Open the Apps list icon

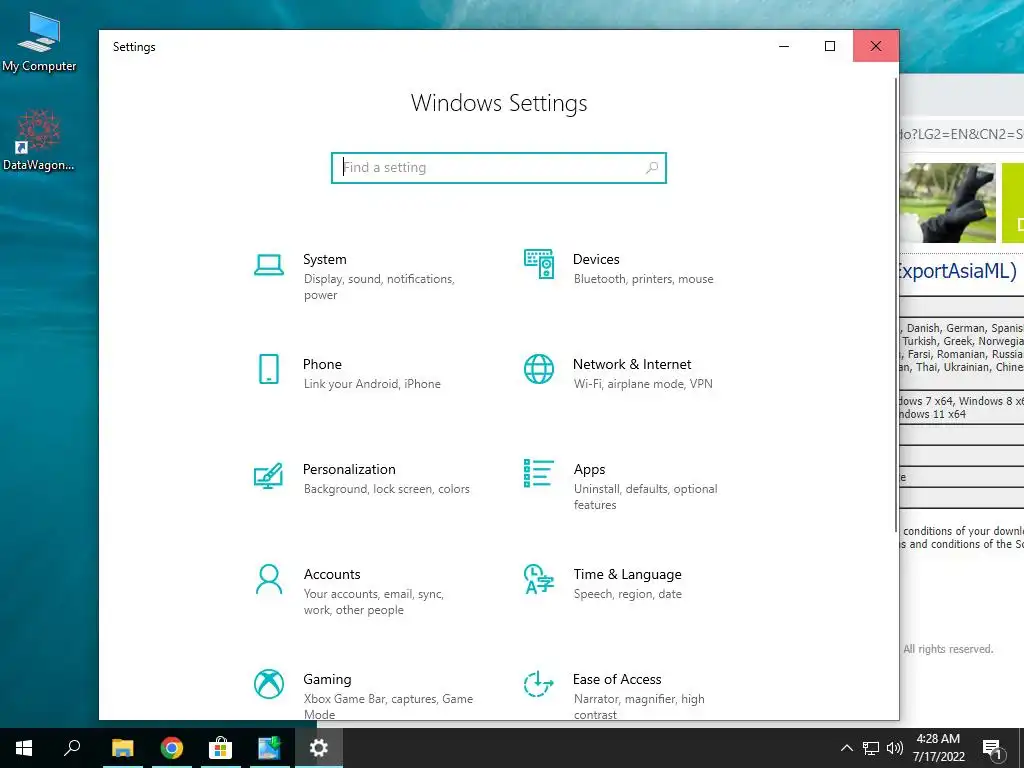click(x=539, y=473)
